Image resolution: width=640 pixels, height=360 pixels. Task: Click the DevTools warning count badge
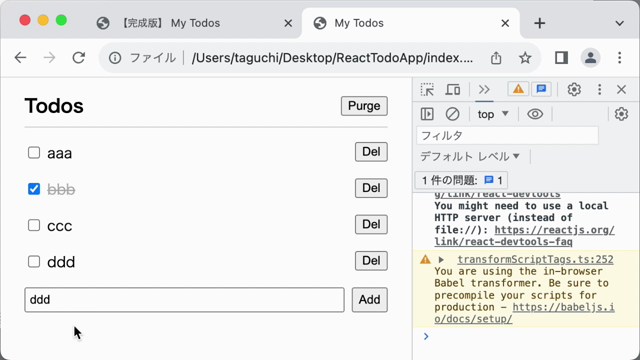pyautogui.click(x=518, y=89)
